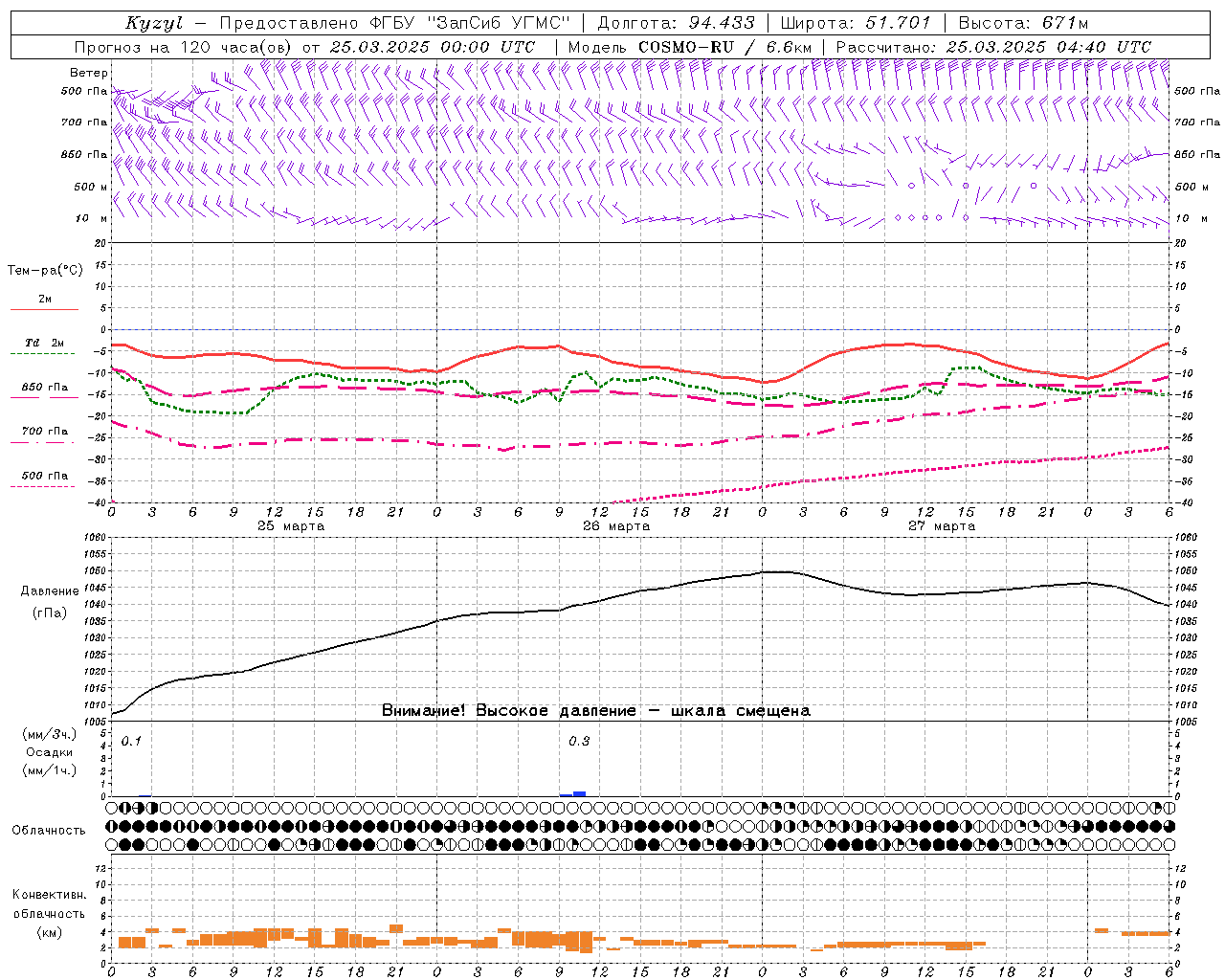Click the Широта: 51.701 value
Viewport: 1225px width, 980px height.
click(856, 23)
